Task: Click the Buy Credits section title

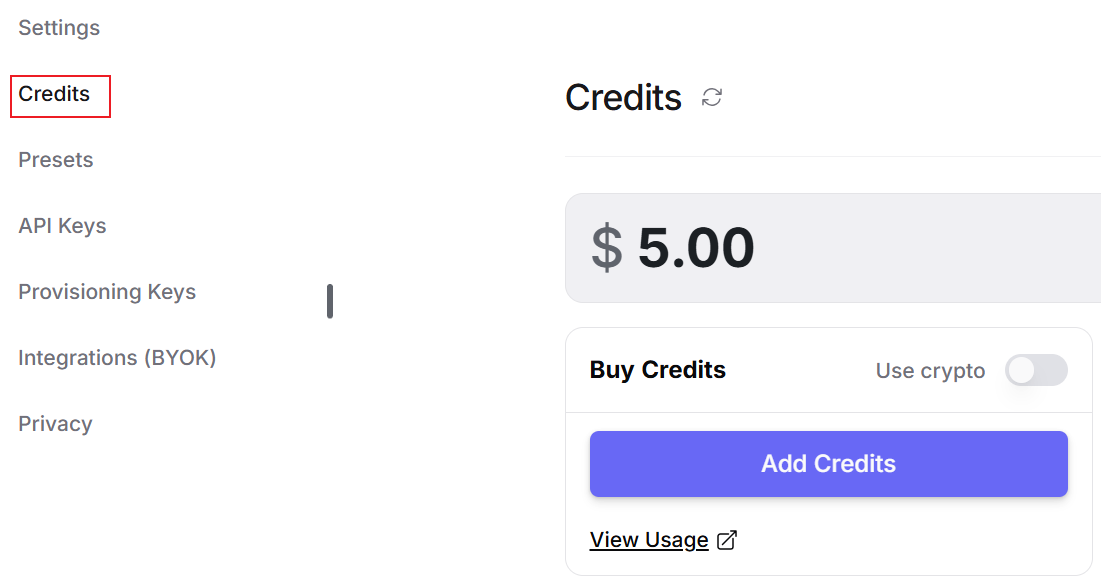Action: click(657, 370)
